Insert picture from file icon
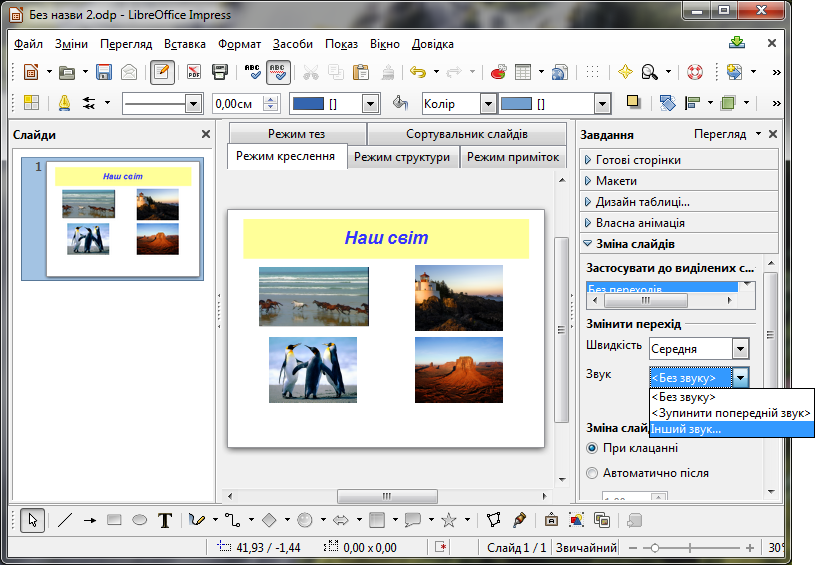815x565 pixels. [576, 520]
